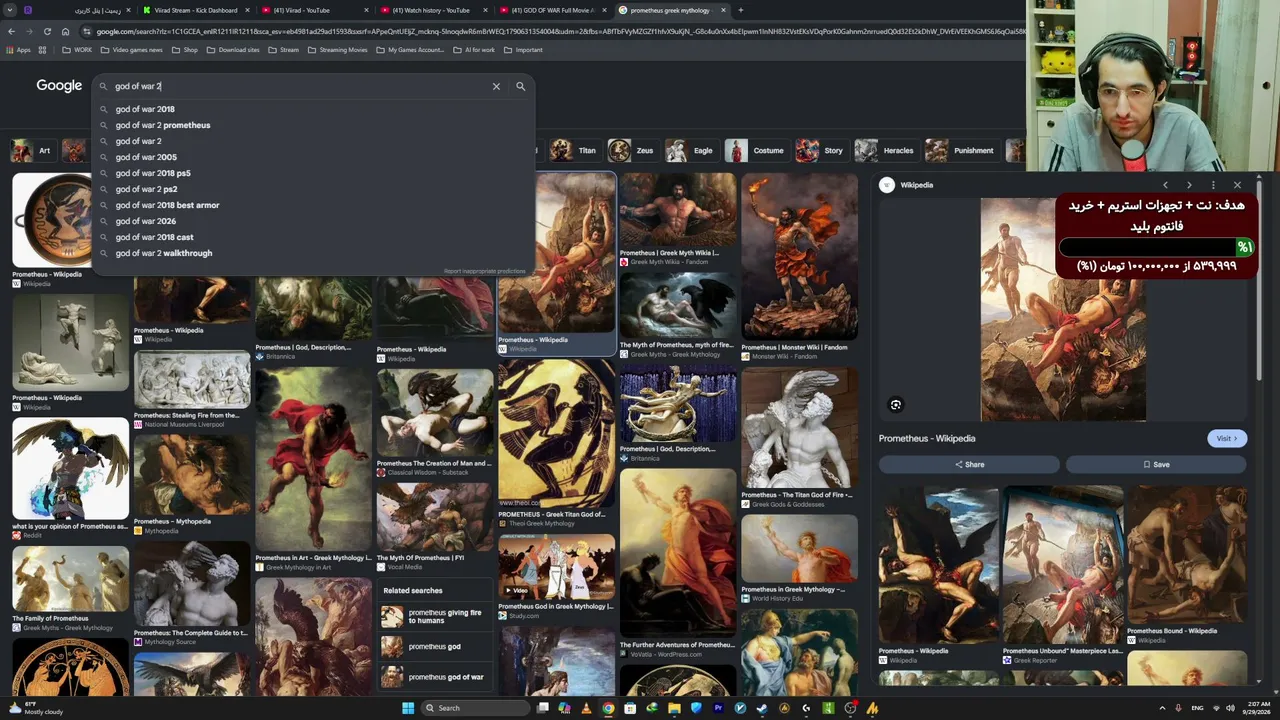Click "Report inappropriate predictions" link
The width and height of the screenshot is (1280, 720).
tap(485, 271)
